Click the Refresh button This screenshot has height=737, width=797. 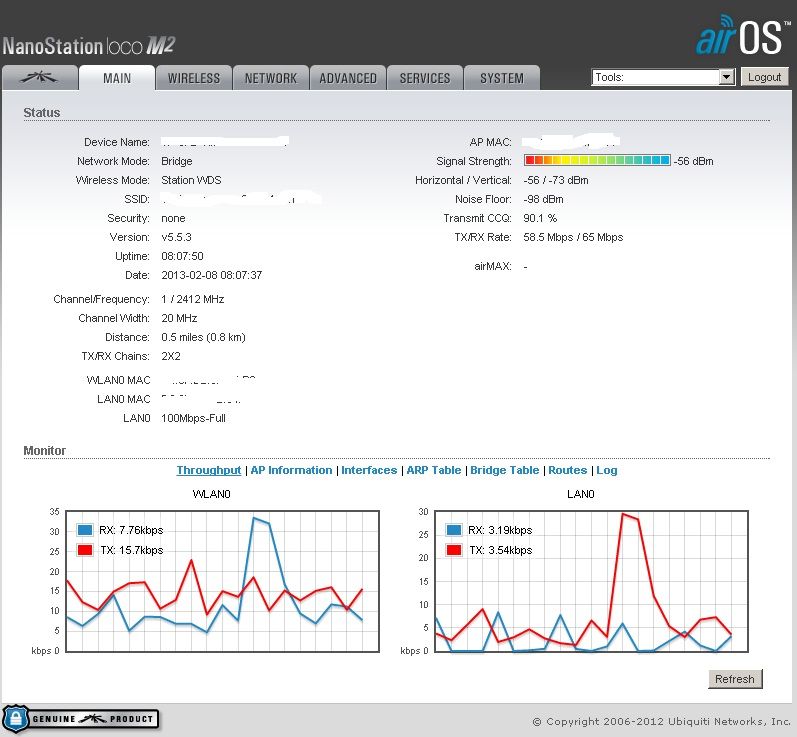pos(734,679)
